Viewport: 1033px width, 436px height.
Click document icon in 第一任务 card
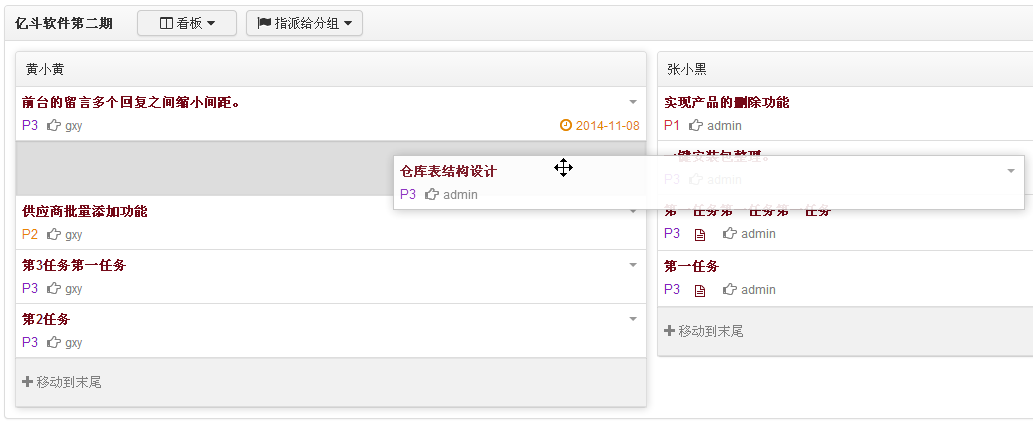[x=700, y=290]
